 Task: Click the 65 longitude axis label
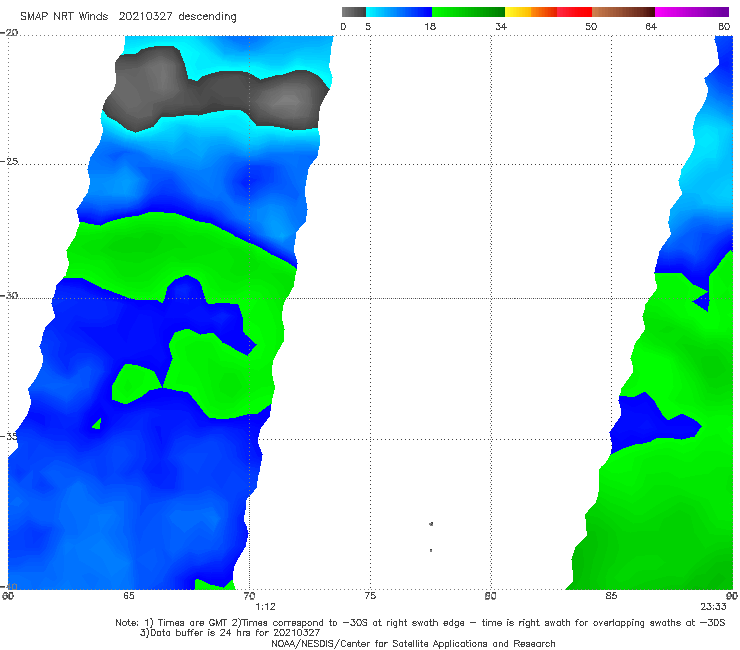tap(129, 596)
